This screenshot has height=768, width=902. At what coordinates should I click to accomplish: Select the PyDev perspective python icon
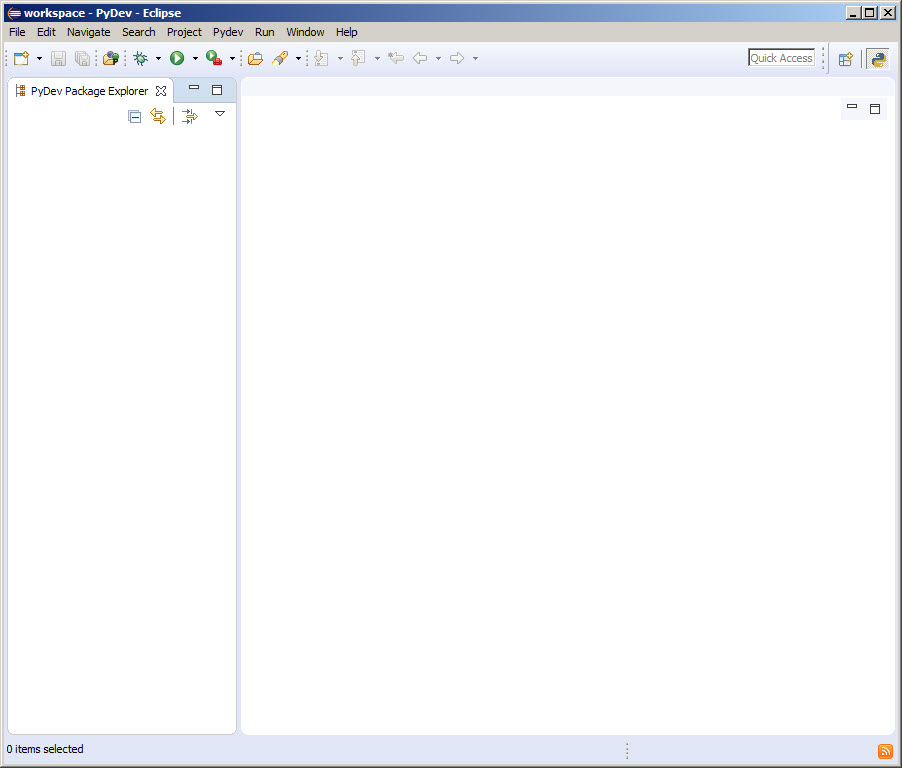(x=878, y=59)
